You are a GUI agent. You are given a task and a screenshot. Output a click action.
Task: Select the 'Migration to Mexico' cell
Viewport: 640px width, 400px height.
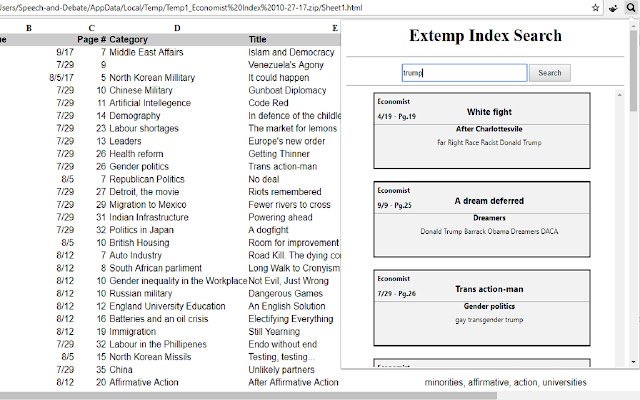point(148,204)
